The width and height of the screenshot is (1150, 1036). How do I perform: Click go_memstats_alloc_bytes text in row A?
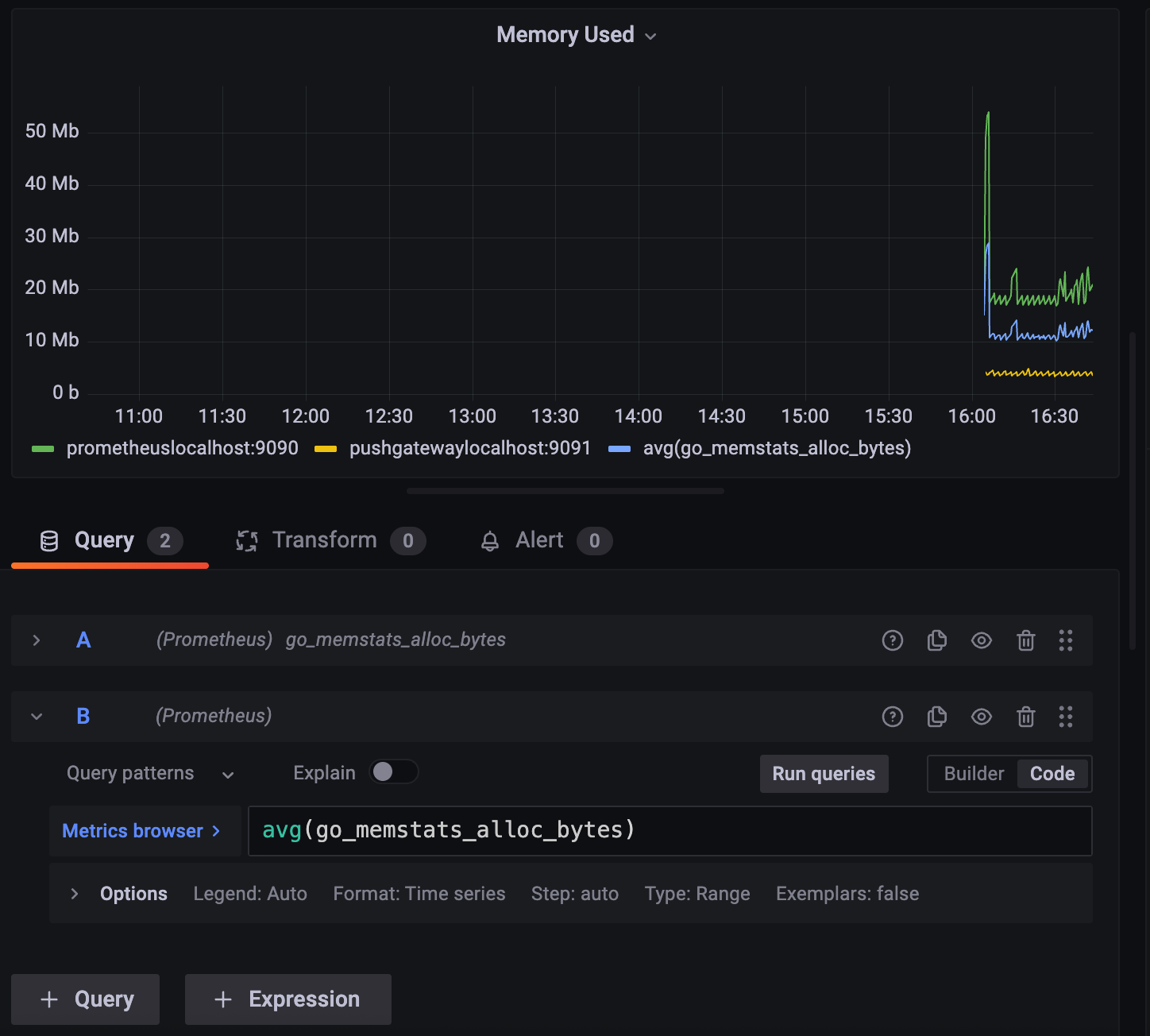[x=396, y=640]
